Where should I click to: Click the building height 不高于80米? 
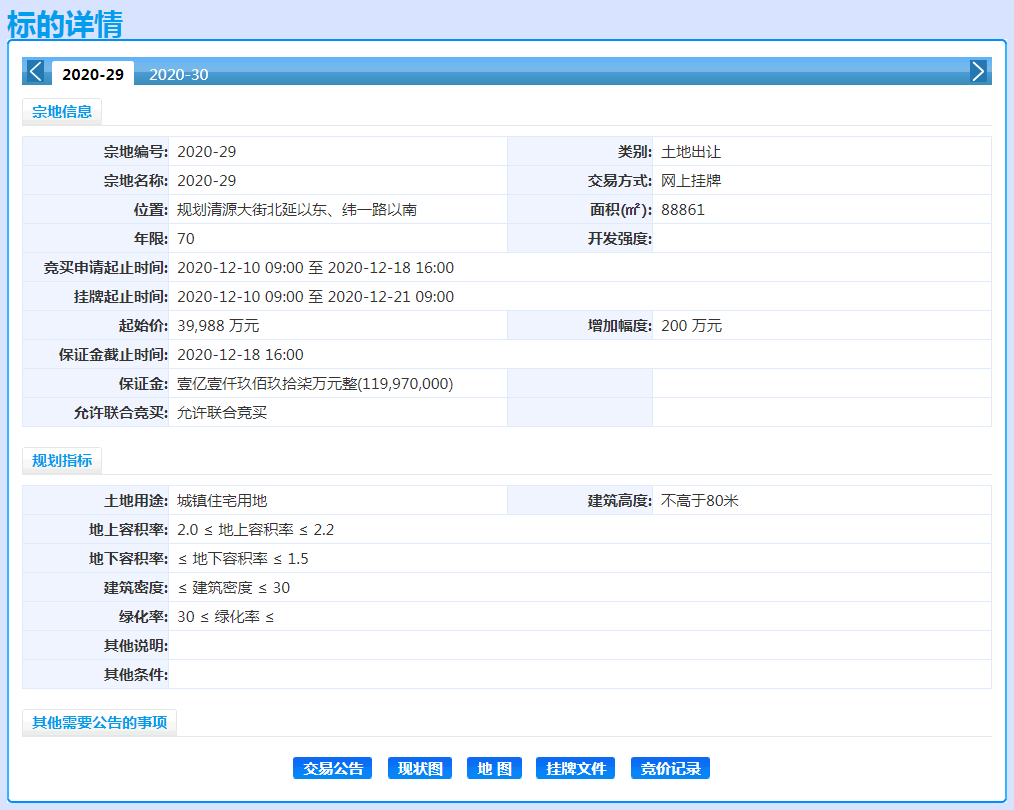tap(700, 501)
